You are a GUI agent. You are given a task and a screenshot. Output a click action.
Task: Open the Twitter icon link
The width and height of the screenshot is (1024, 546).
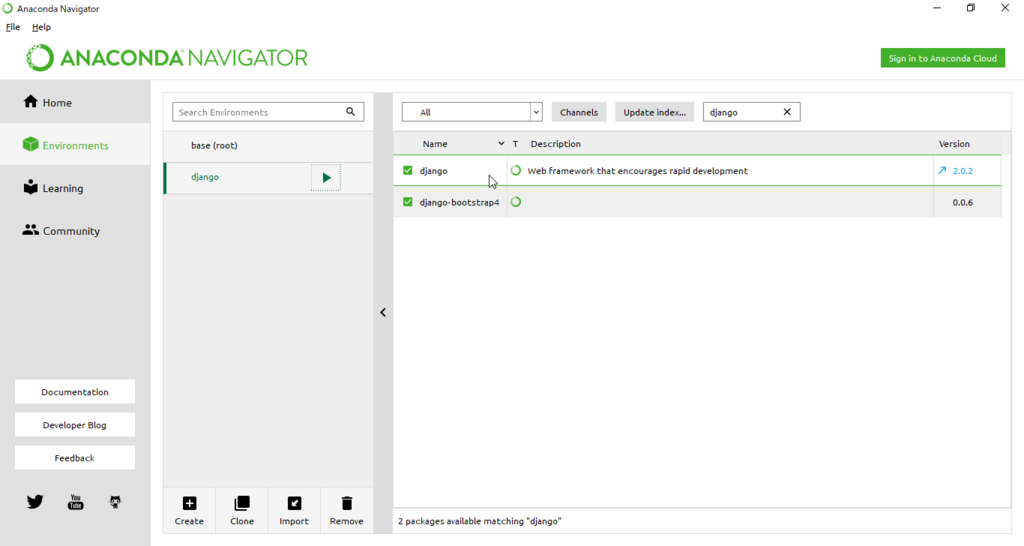[35, 502]
